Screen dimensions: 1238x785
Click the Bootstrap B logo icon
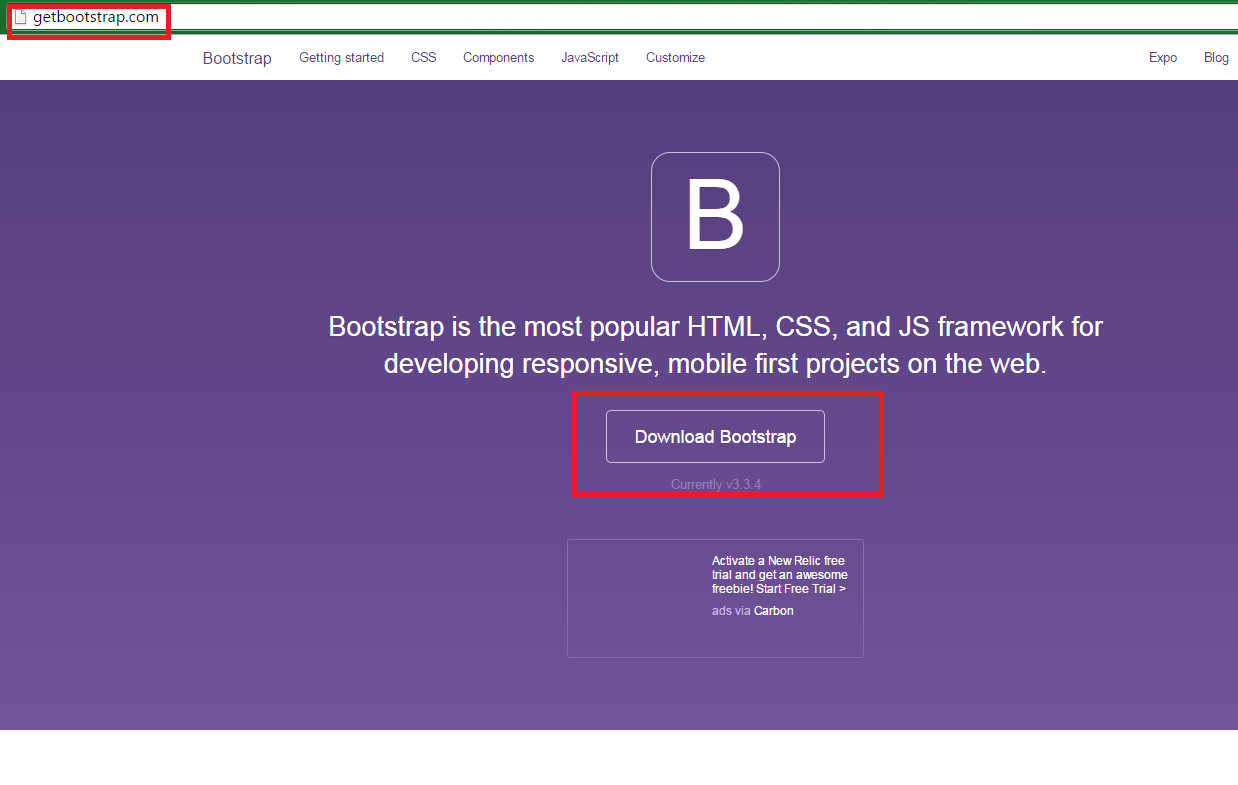click(715, 216)
